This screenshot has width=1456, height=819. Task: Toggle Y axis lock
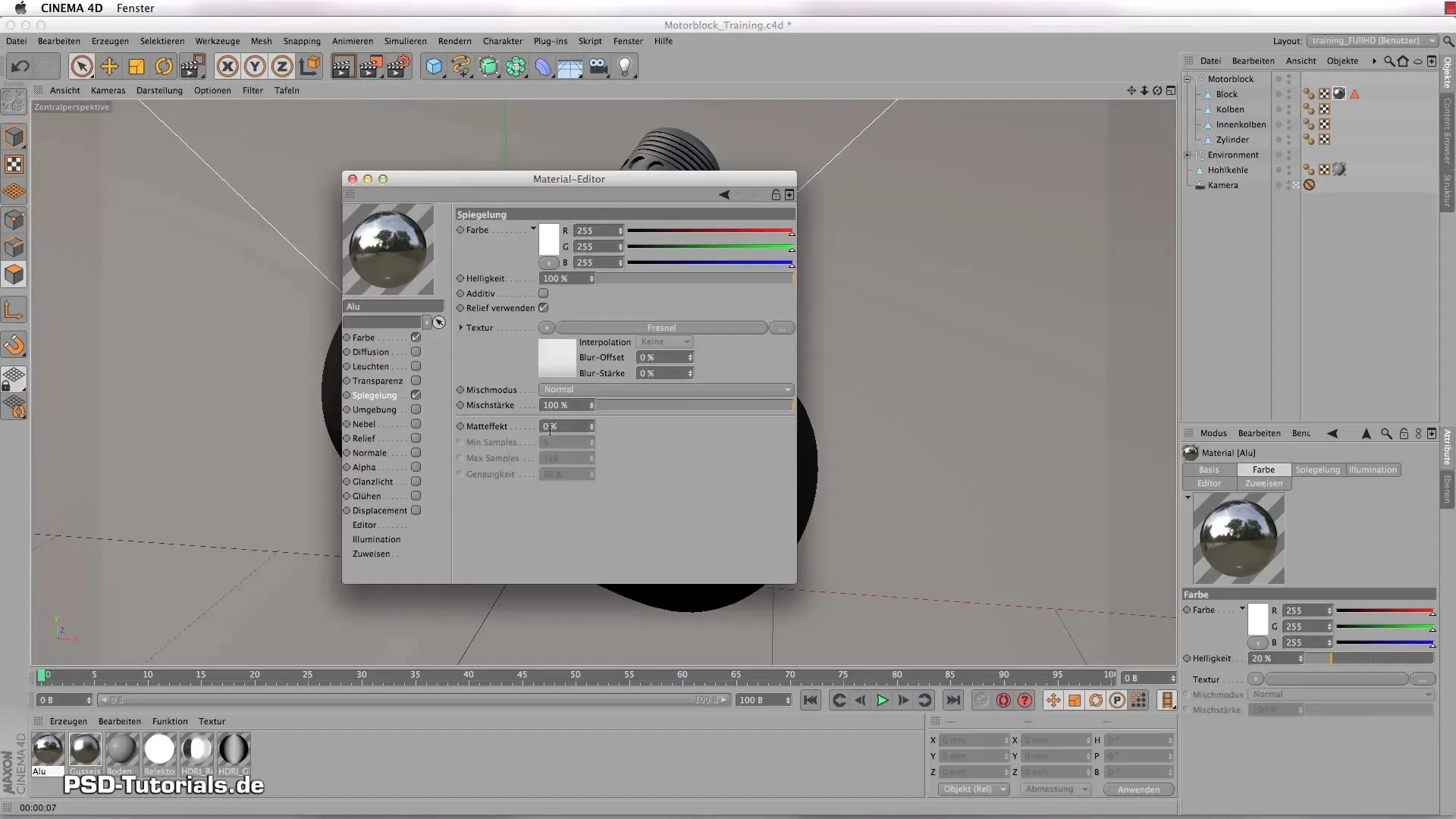coord(255,67)
